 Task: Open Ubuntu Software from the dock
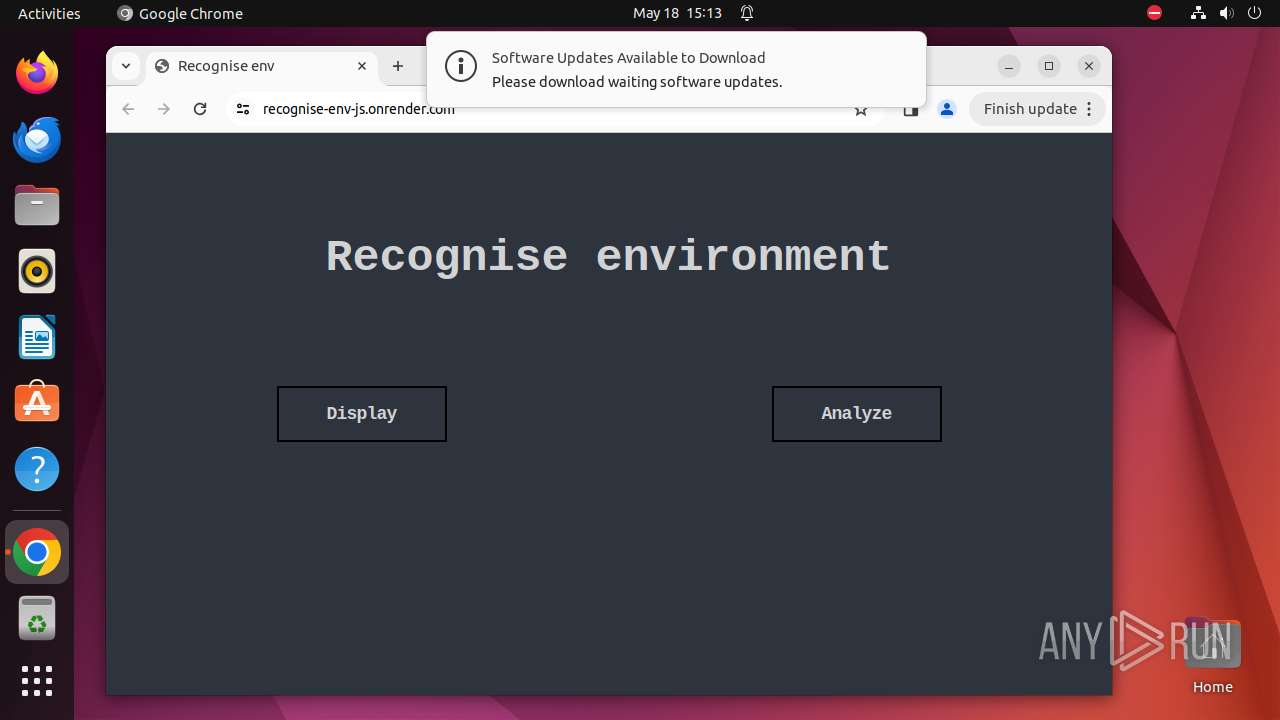[37, 403]
